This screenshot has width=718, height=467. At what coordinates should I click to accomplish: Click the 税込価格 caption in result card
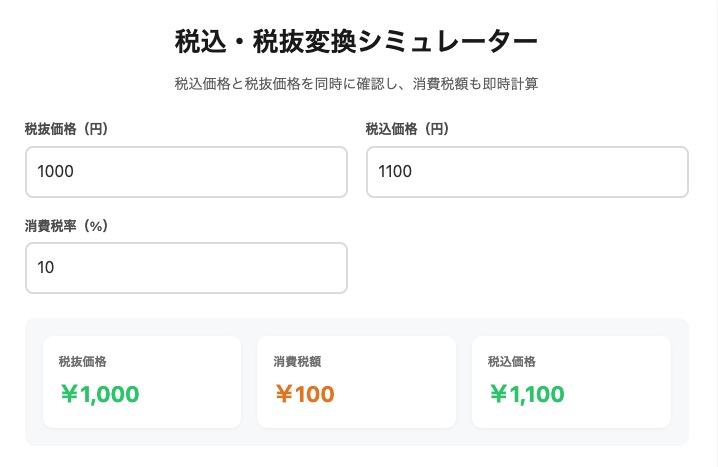pos(511,361)
